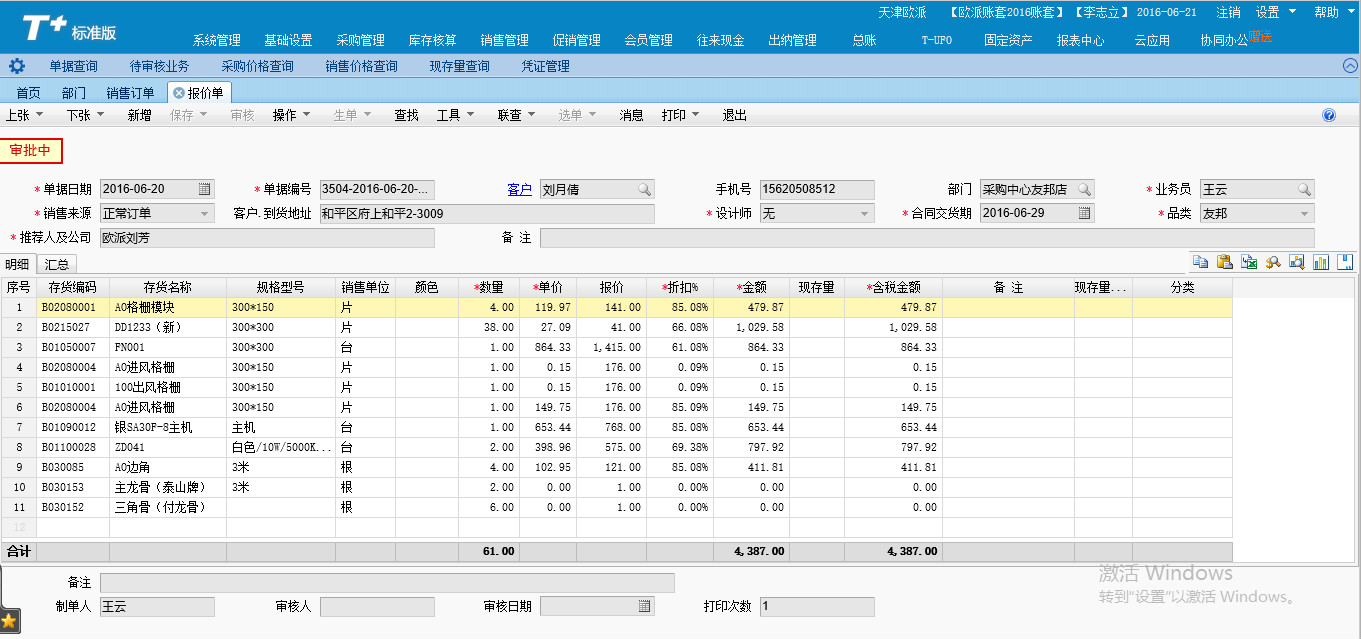Click the star favorites icon at the bottom left
Image resolution: width=1361 pixels, height=639 pixels.
9,621
